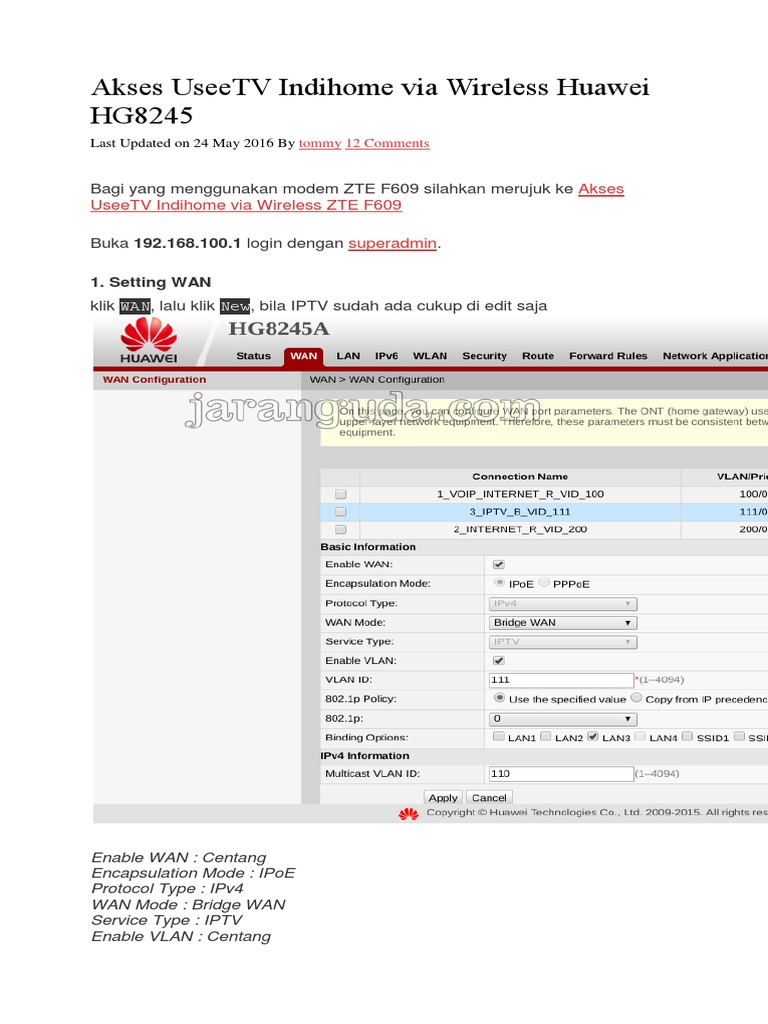768x1024 pixels.
Task: Open the tommy author link
Action: pos(320,143)
